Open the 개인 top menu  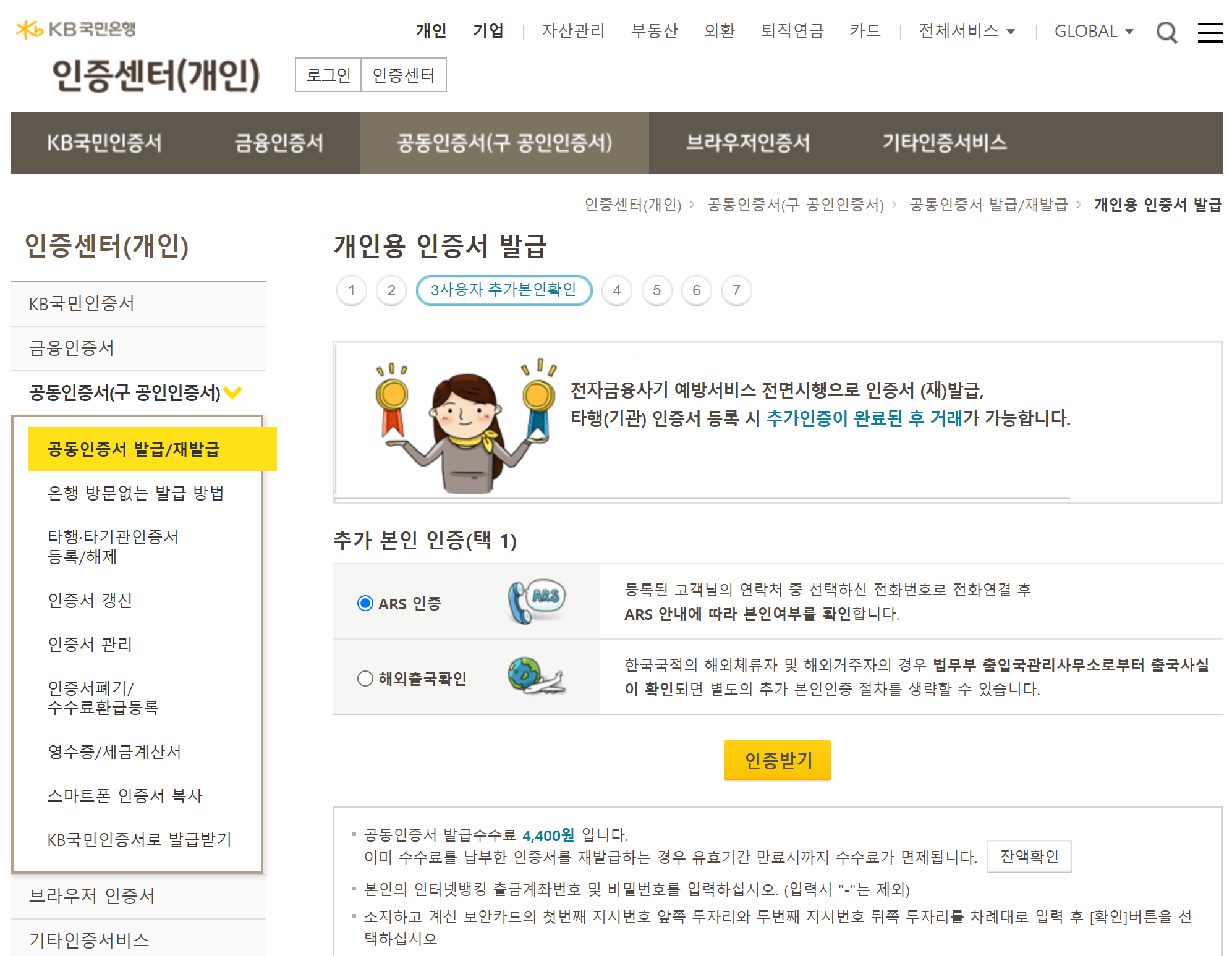[x=431, y=31]
